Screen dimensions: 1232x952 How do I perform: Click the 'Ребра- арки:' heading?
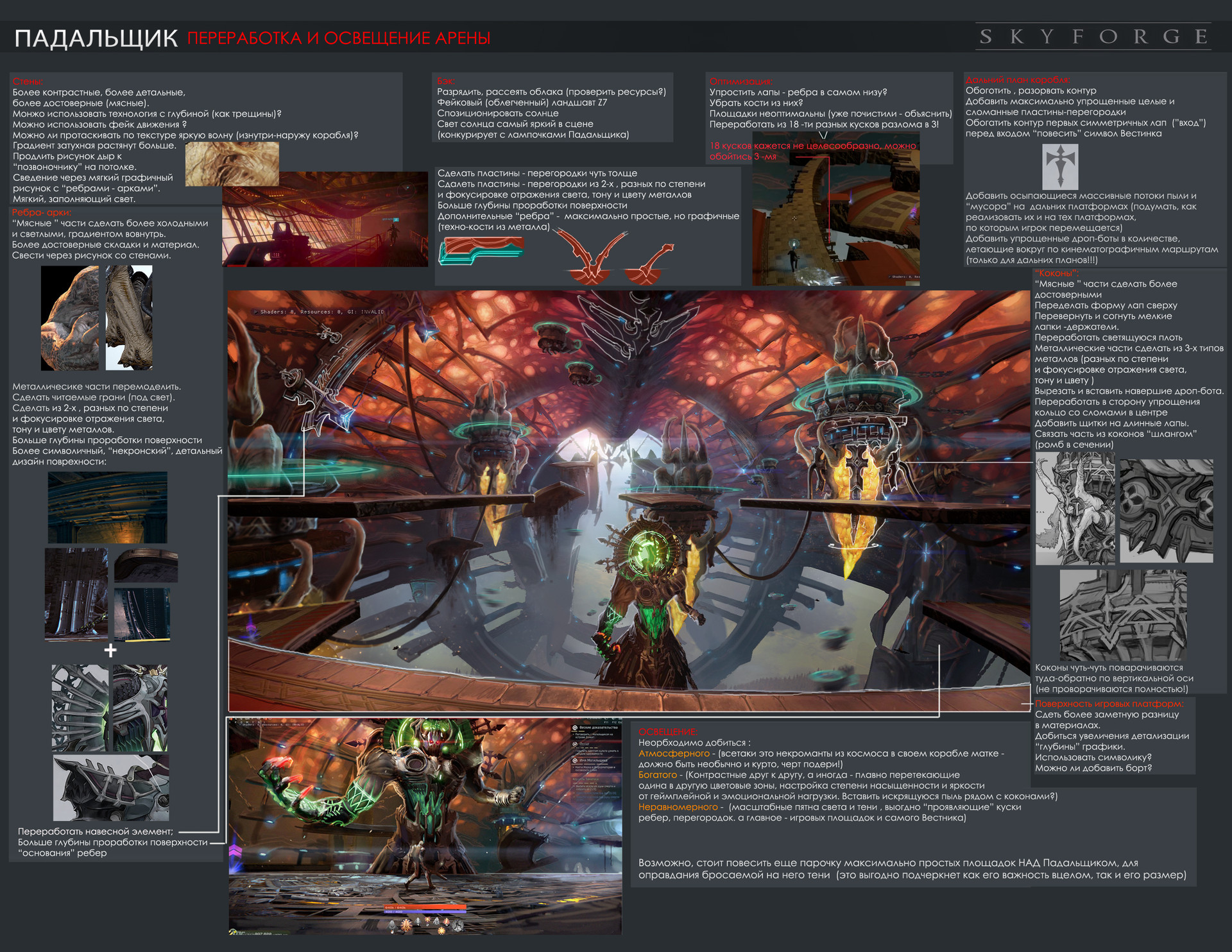pos(42,212)
